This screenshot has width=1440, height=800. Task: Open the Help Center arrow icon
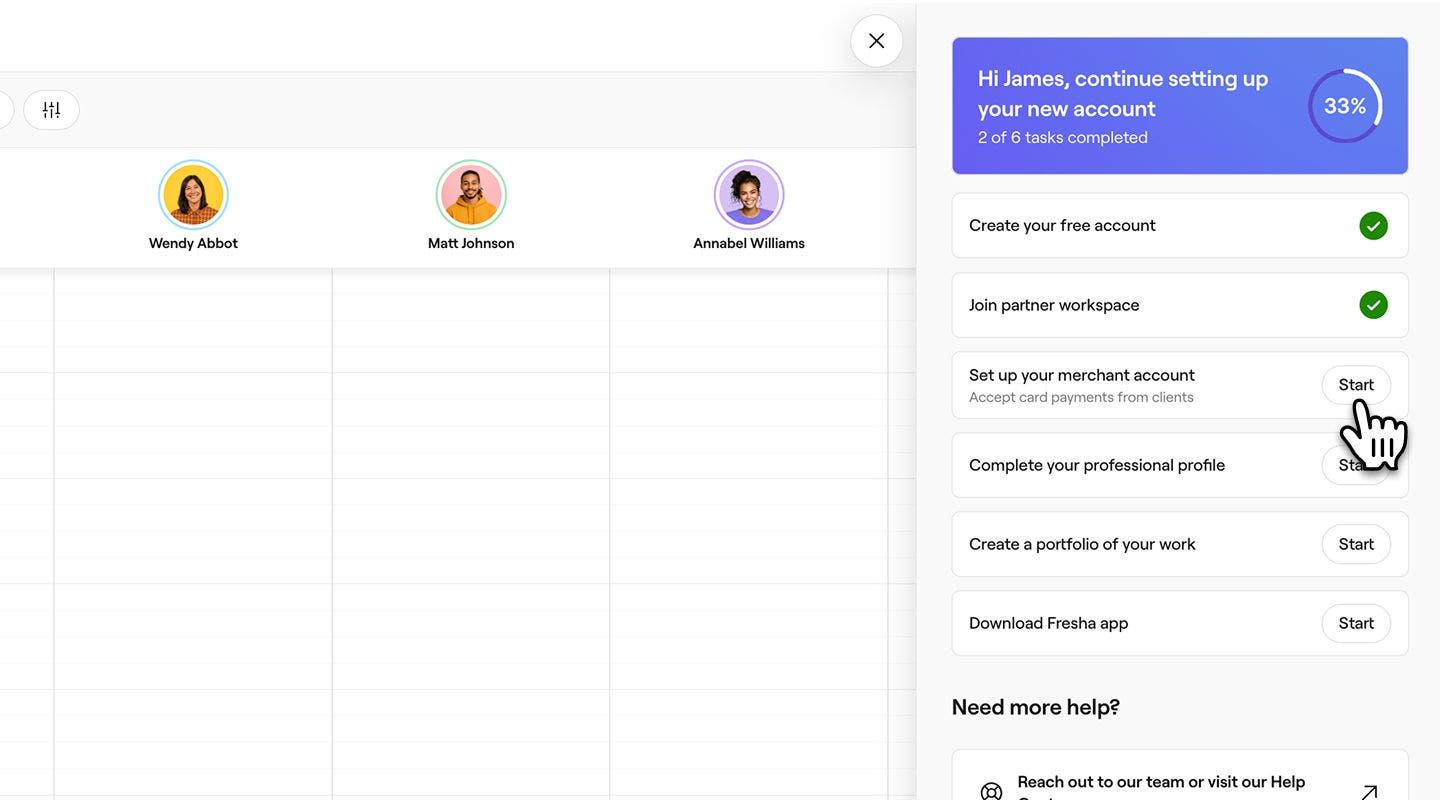(x=1369, y=791)
